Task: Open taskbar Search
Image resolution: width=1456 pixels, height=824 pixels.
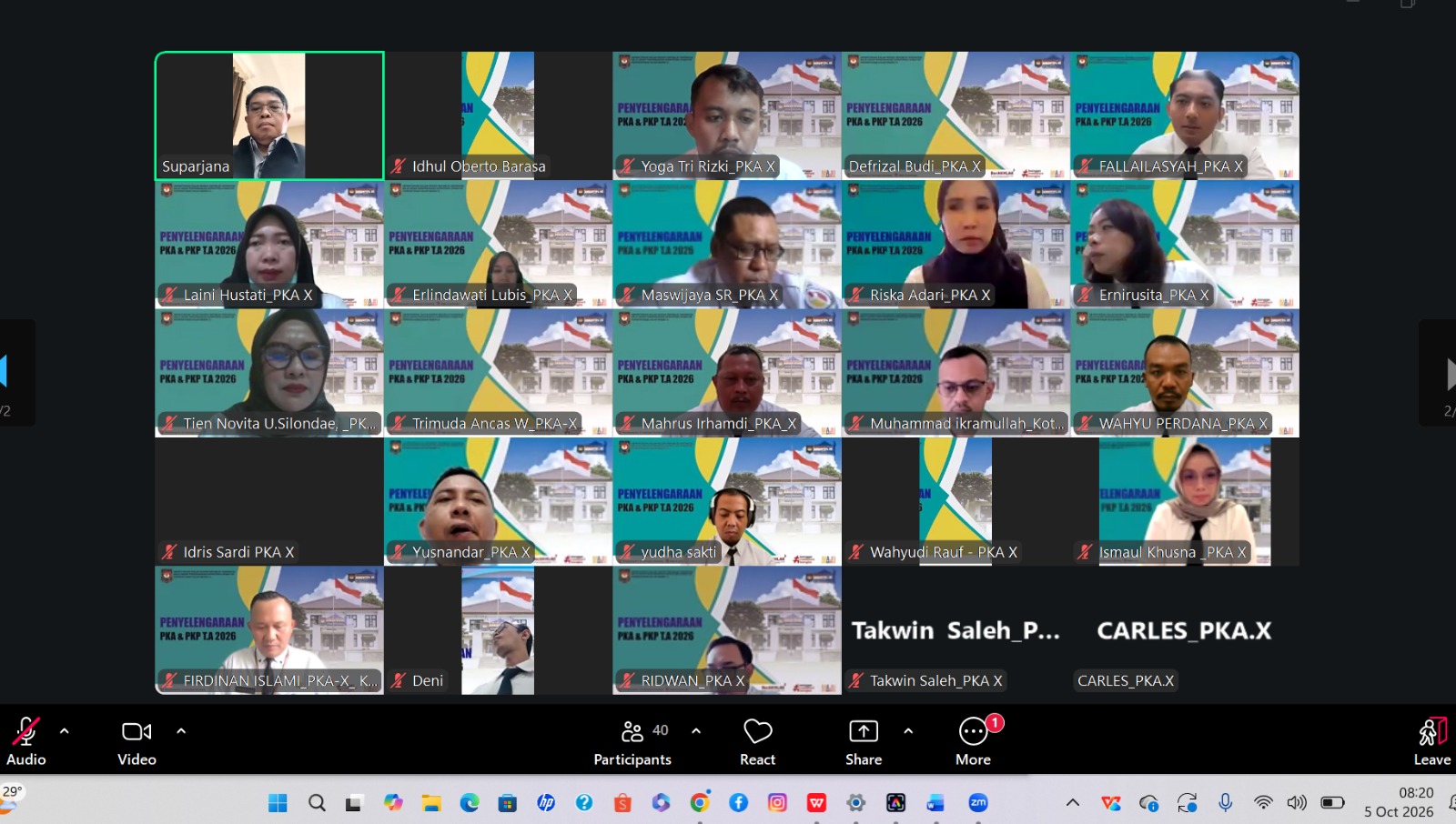Action: pyautogui.click(x=317, y=802)
